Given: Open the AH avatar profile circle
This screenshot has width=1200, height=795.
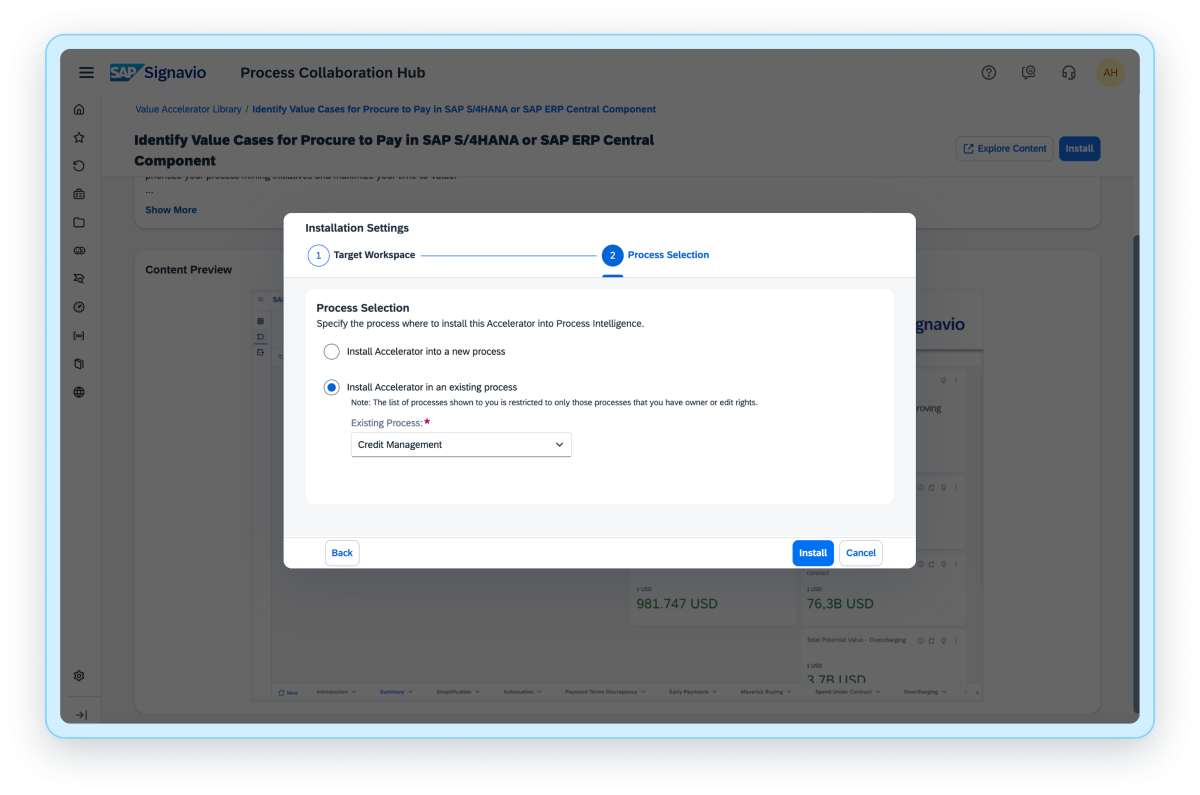Looking at the screenshot, I should click(1110, 72).
